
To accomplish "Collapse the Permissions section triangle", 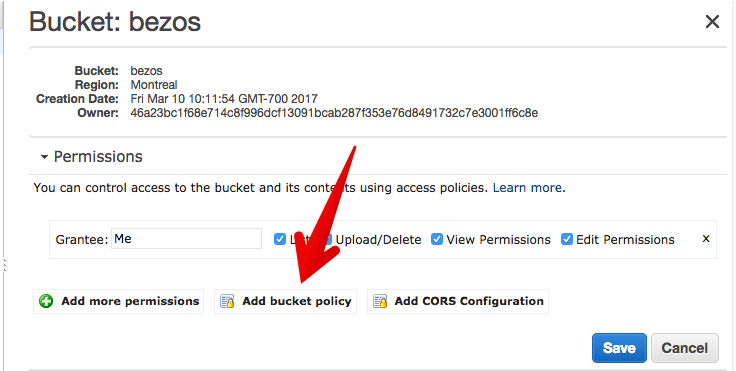I will tap(44, 157).
